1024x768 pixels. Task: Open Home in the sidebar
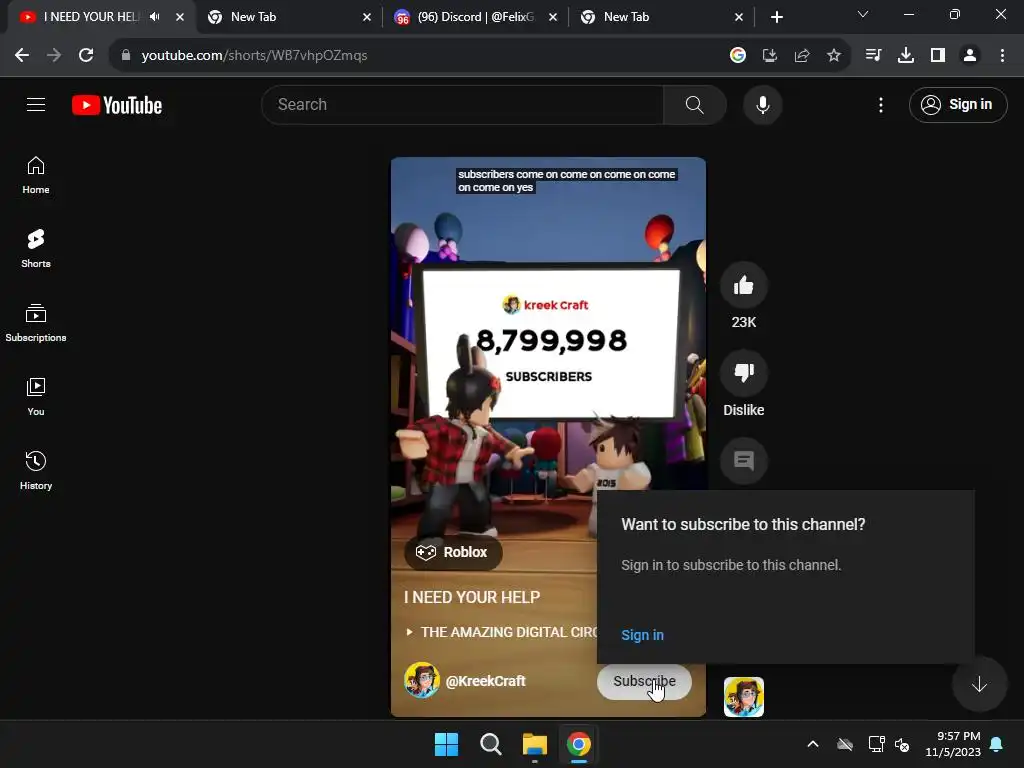pos(36,175)
